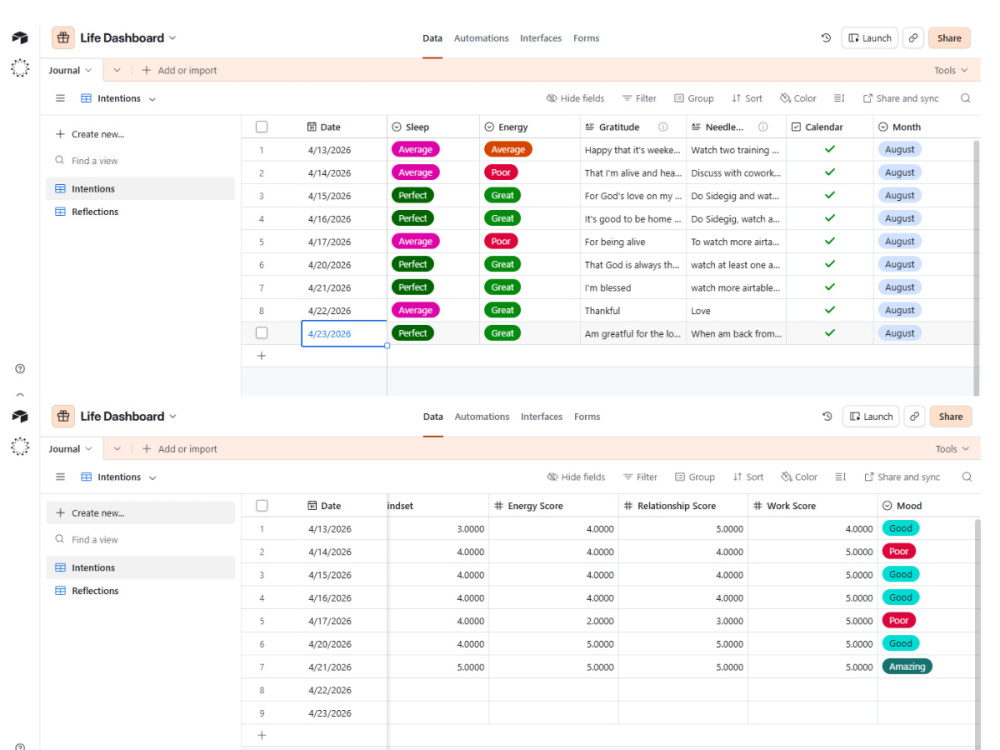This screenshot has width=1000, height=750.
Task: Open base history icon in bottom window
Action: 827,416
